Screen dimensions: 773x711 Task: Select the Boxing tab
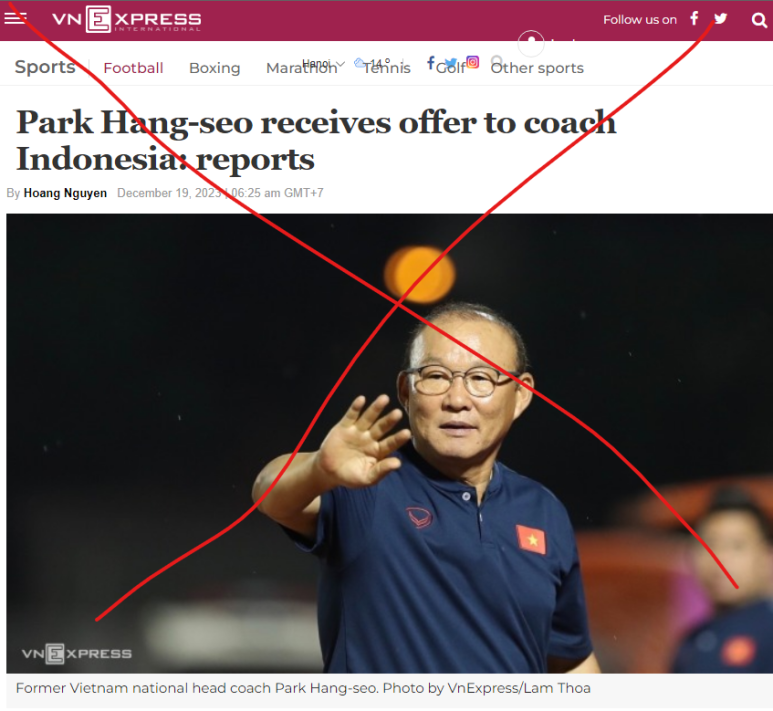[214, 68]
